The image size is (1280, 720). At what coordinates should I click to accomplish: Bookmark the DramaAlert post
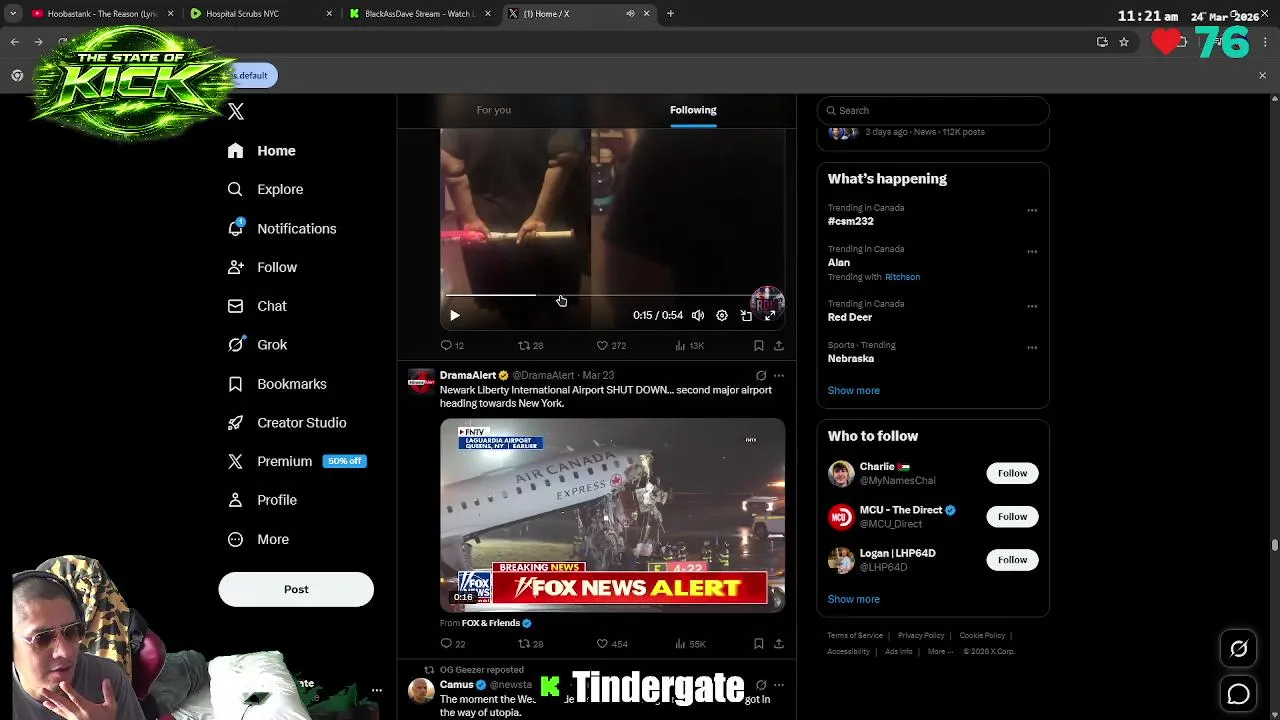click(x=759, y=644)
